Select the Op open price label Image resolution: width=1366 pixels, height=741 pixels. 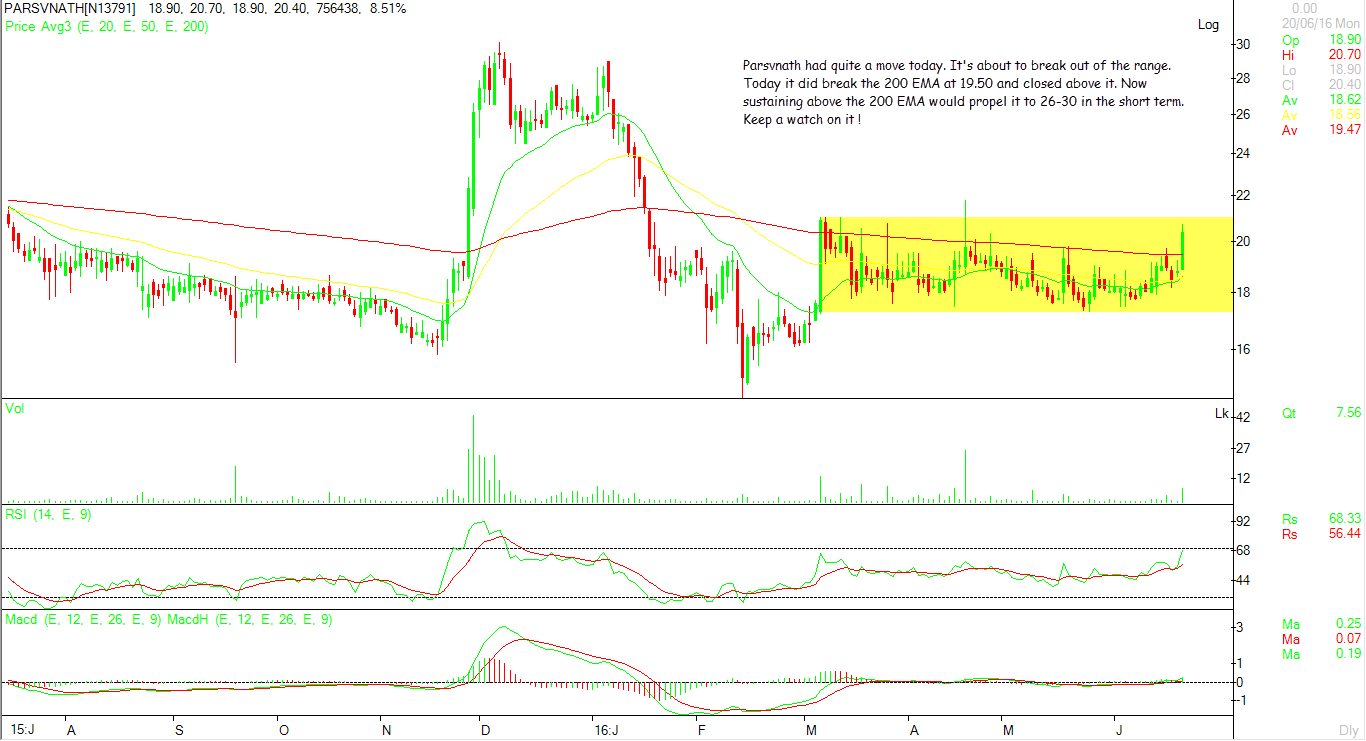pos(1289,40)
